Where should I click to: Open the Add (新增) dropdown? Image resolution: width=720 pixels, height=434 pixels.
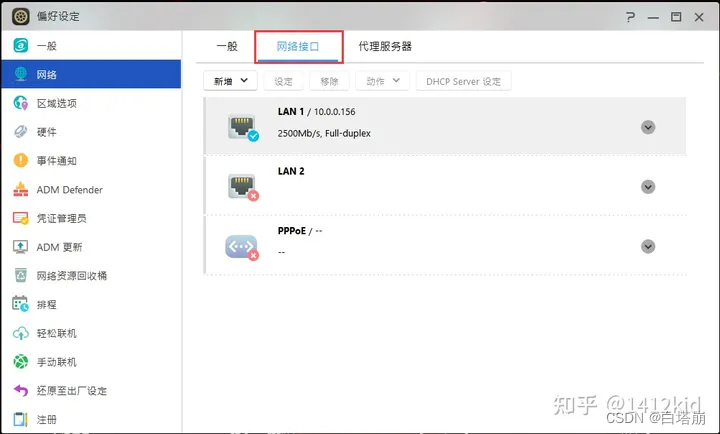click(230, 81)
